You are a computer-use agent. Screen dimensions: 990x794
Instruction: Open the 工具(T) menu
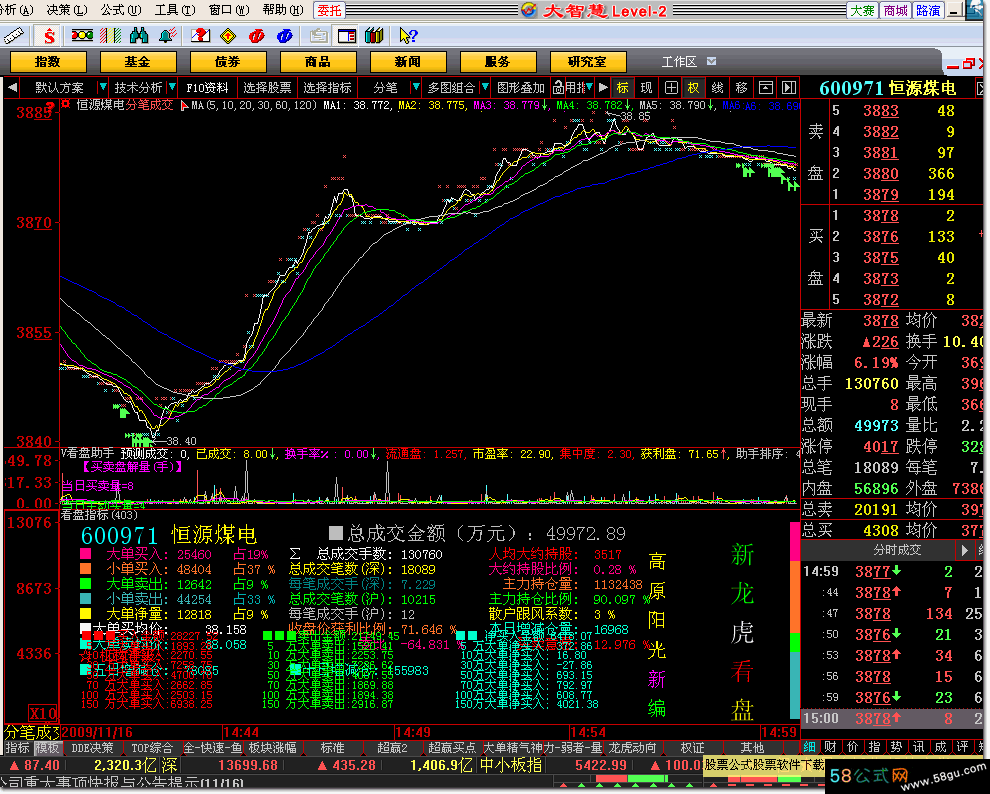tap(175, 10)
